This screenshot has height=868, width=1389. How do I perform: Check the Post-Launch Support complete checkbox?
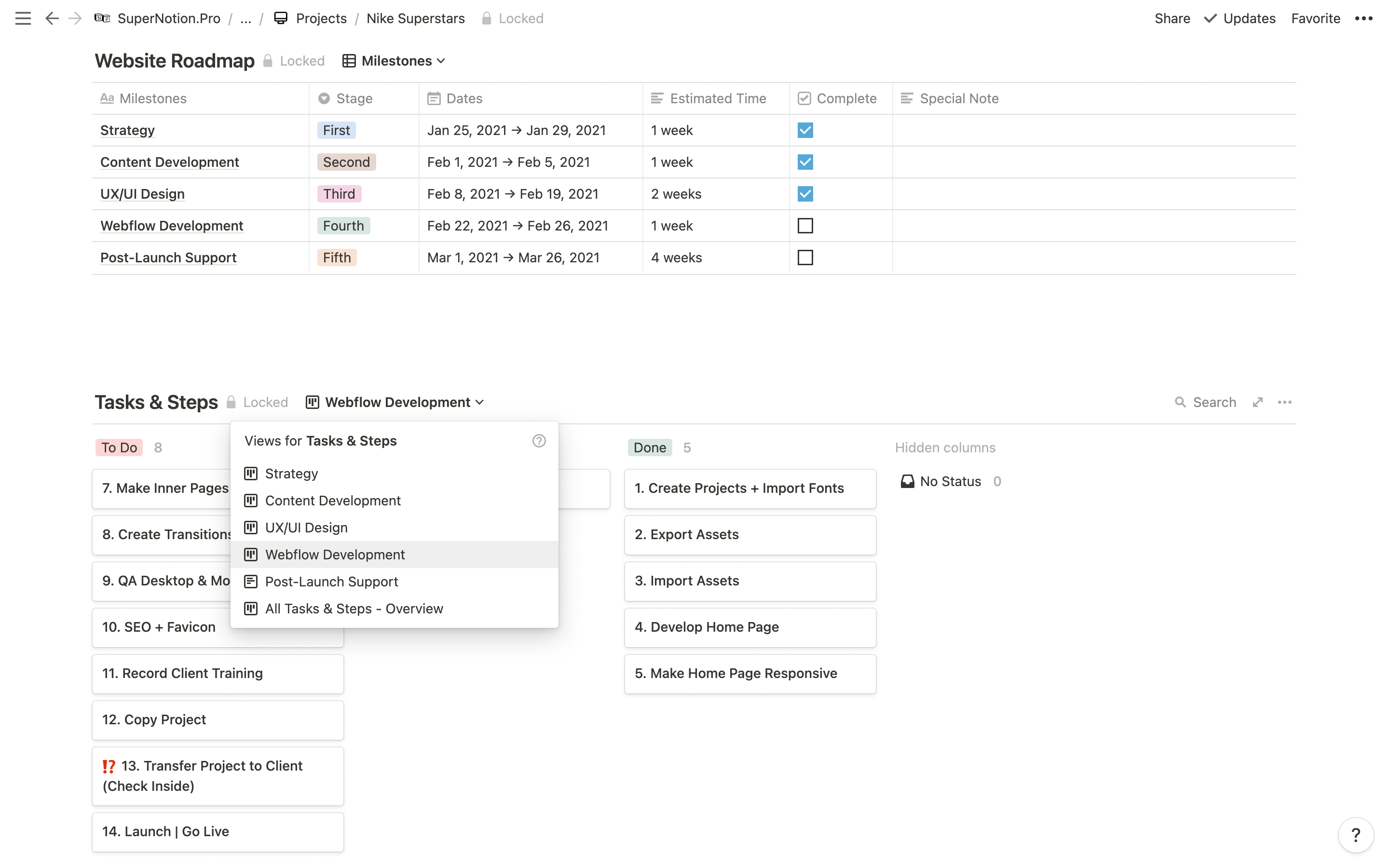(x=804, y=258)
